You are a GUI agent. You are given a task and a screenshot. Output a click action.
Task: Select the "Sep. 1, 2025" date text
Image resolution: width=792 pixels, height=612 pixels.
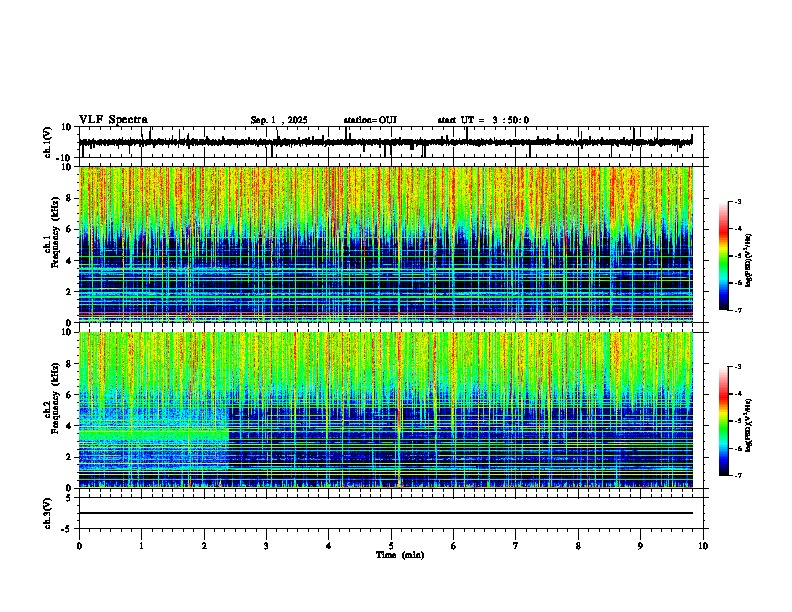click(x=279, y=120)
